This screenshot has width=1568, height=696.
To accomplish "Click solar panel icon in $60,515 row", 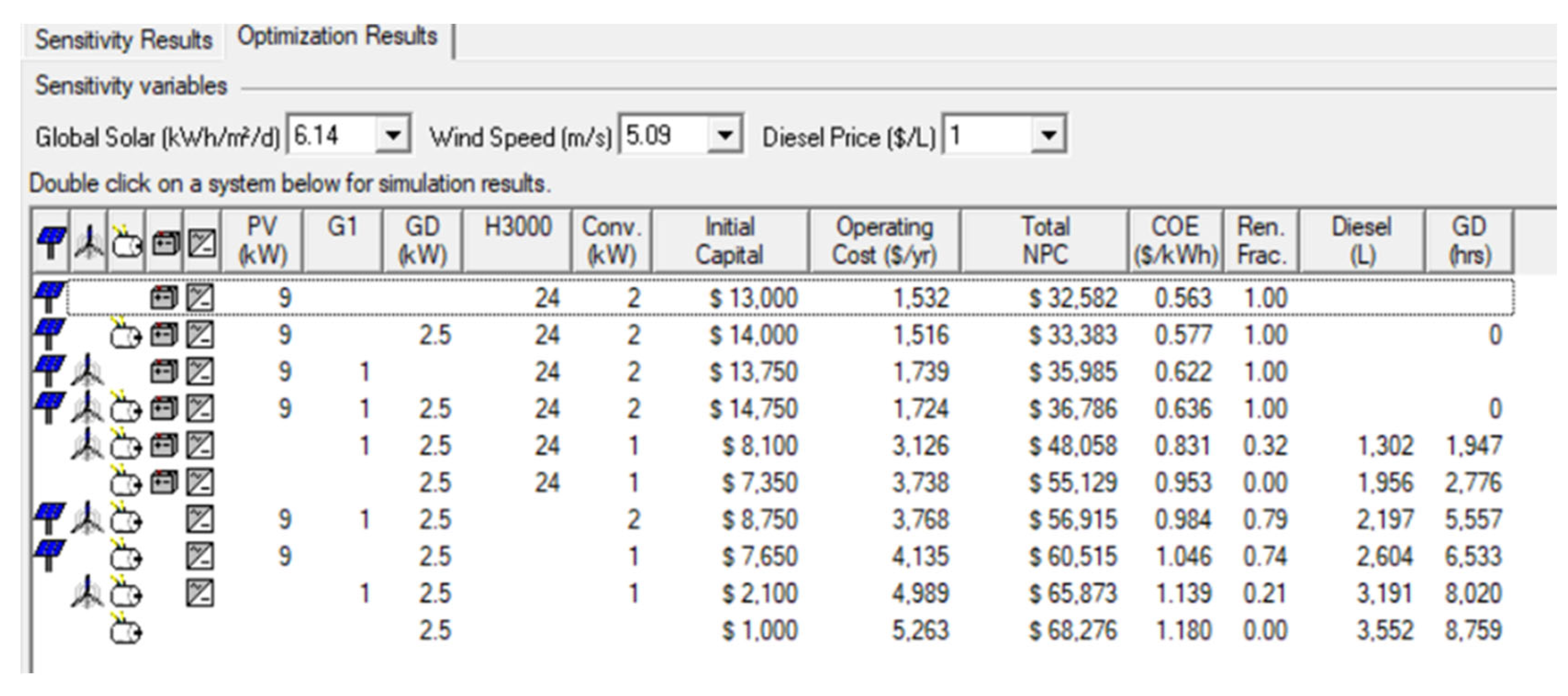I will coord(49,556).
